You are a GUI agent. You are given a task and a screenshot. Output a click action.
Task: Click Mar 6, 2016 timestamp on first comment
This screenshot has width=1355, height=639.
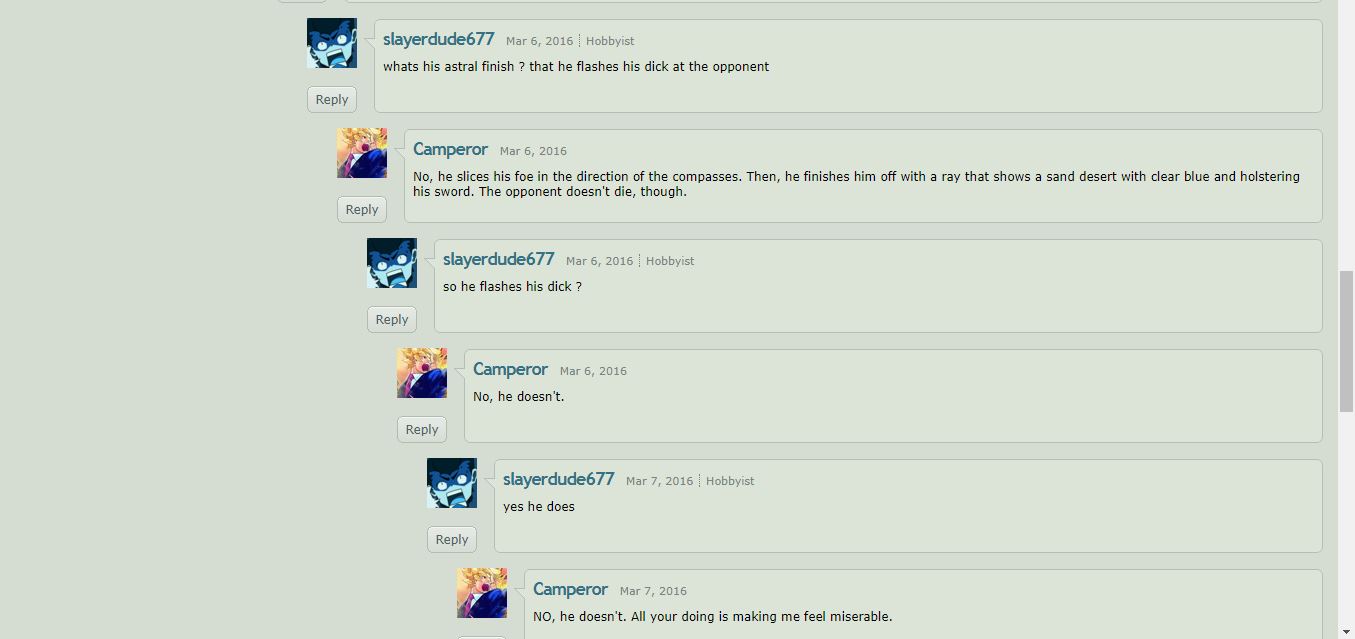pyautogui.click(x=539, y=41)
